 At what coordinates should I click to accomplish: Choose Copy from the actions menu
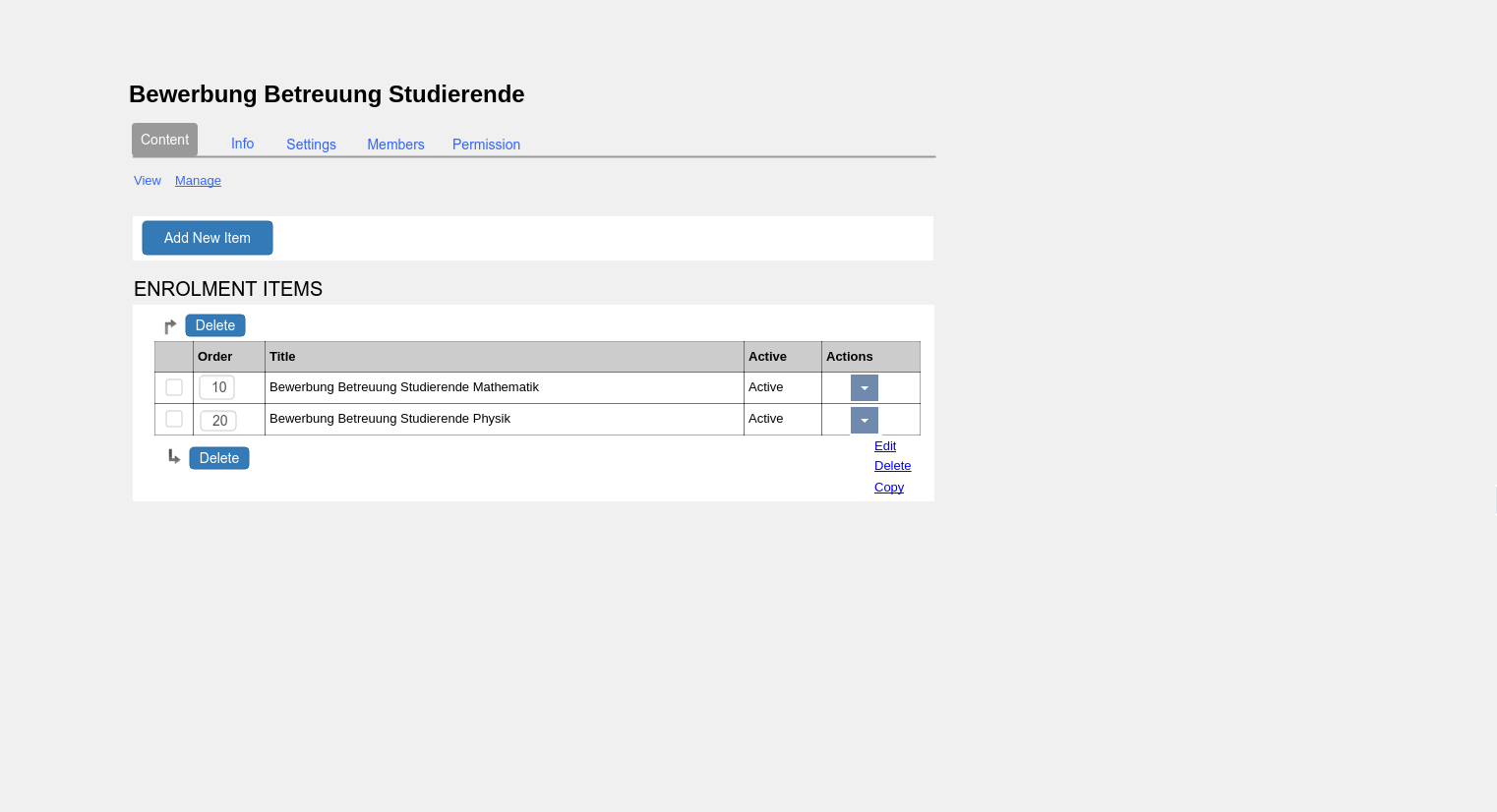[x=889, y=488]
